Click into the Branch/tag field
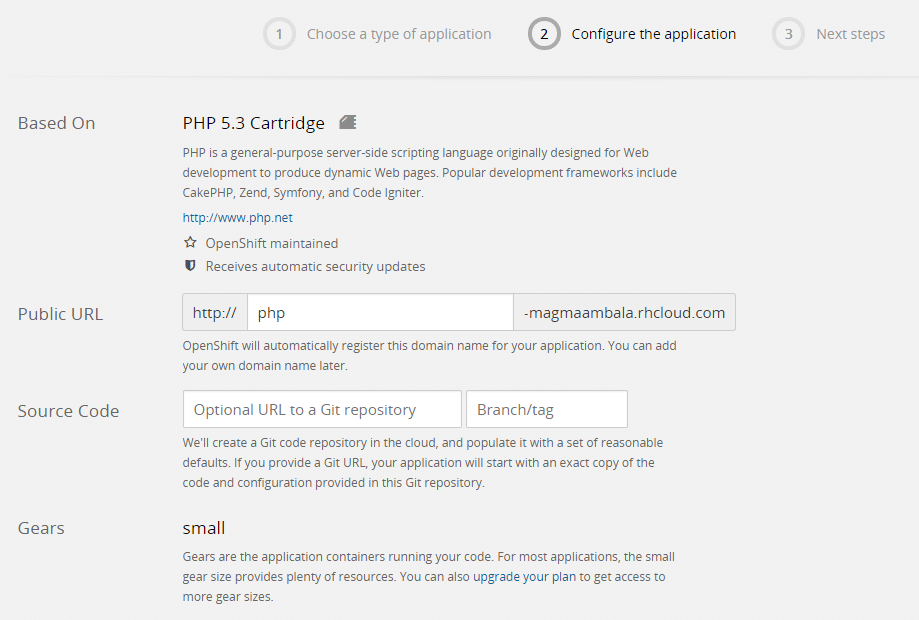919x620 pixels. tap(546, 409)
